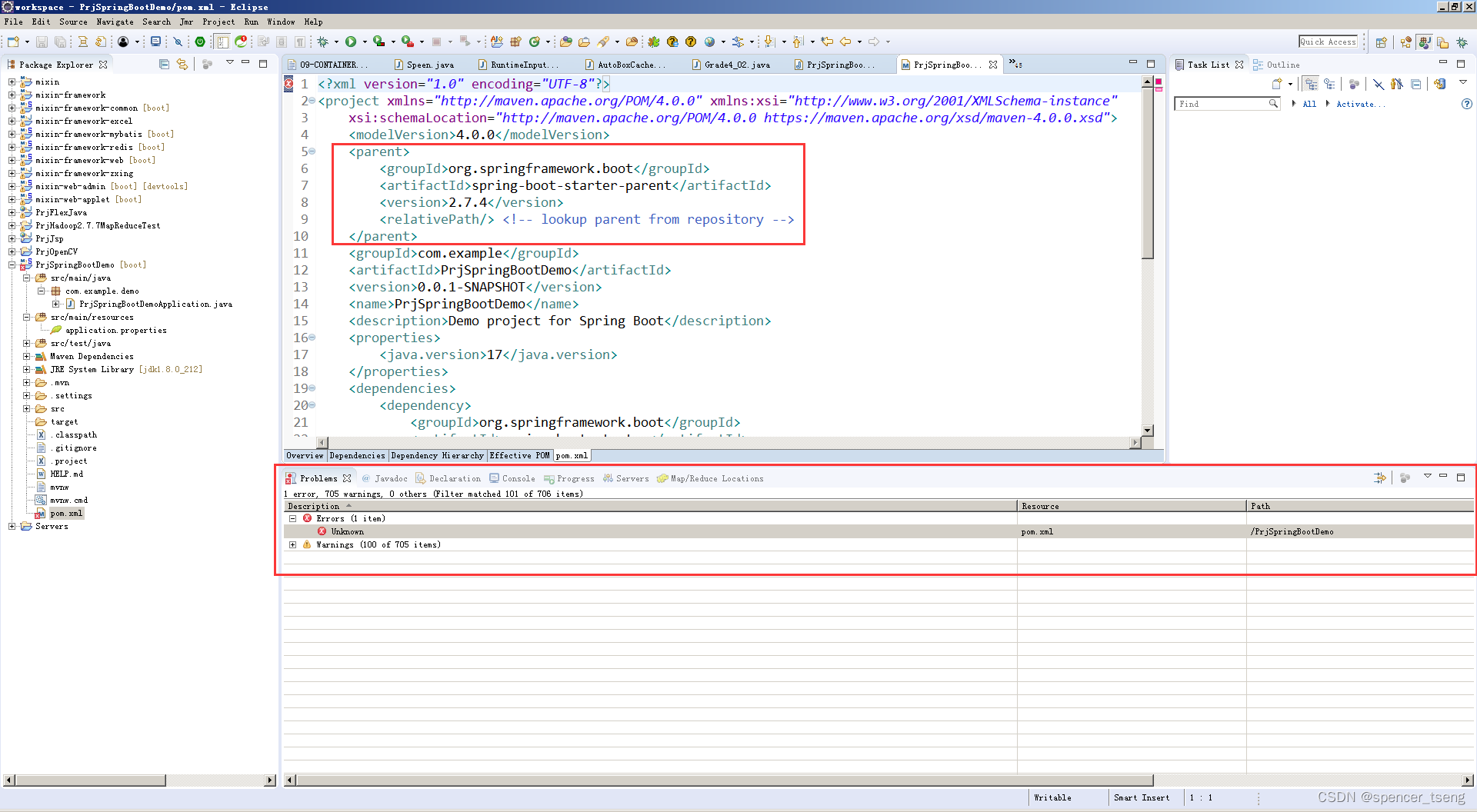Viewport: 1477px width, 812px height.
Task: Open the Source menu
Action: pos(73,22)
